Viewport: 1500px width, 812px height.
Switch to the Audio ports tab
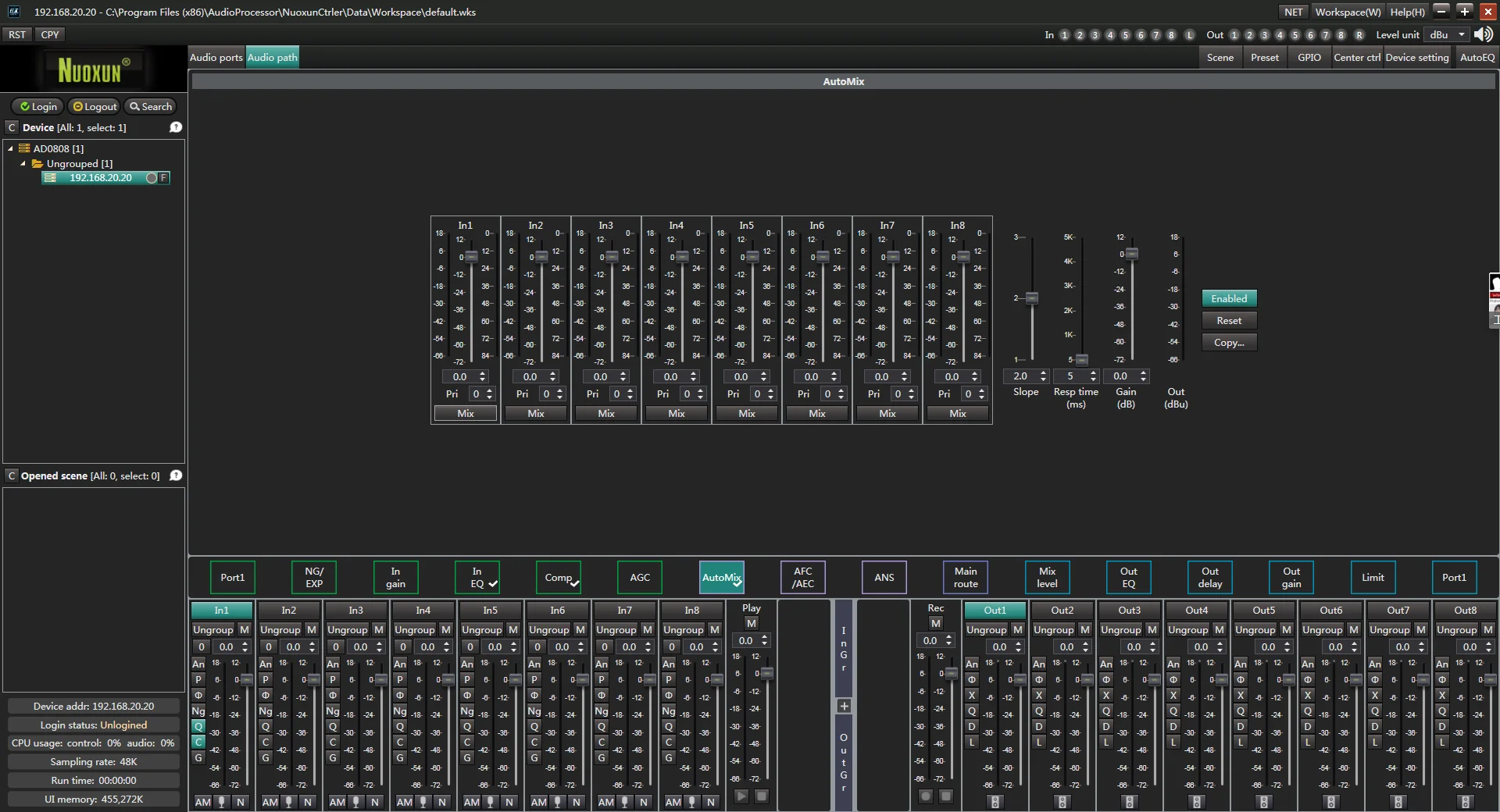pos(216,57)
